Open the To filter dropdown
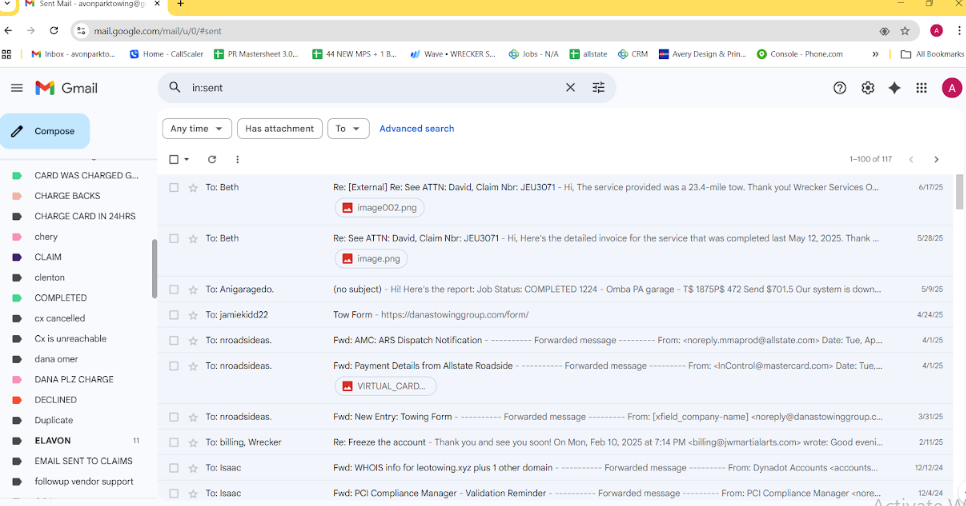 348,129
